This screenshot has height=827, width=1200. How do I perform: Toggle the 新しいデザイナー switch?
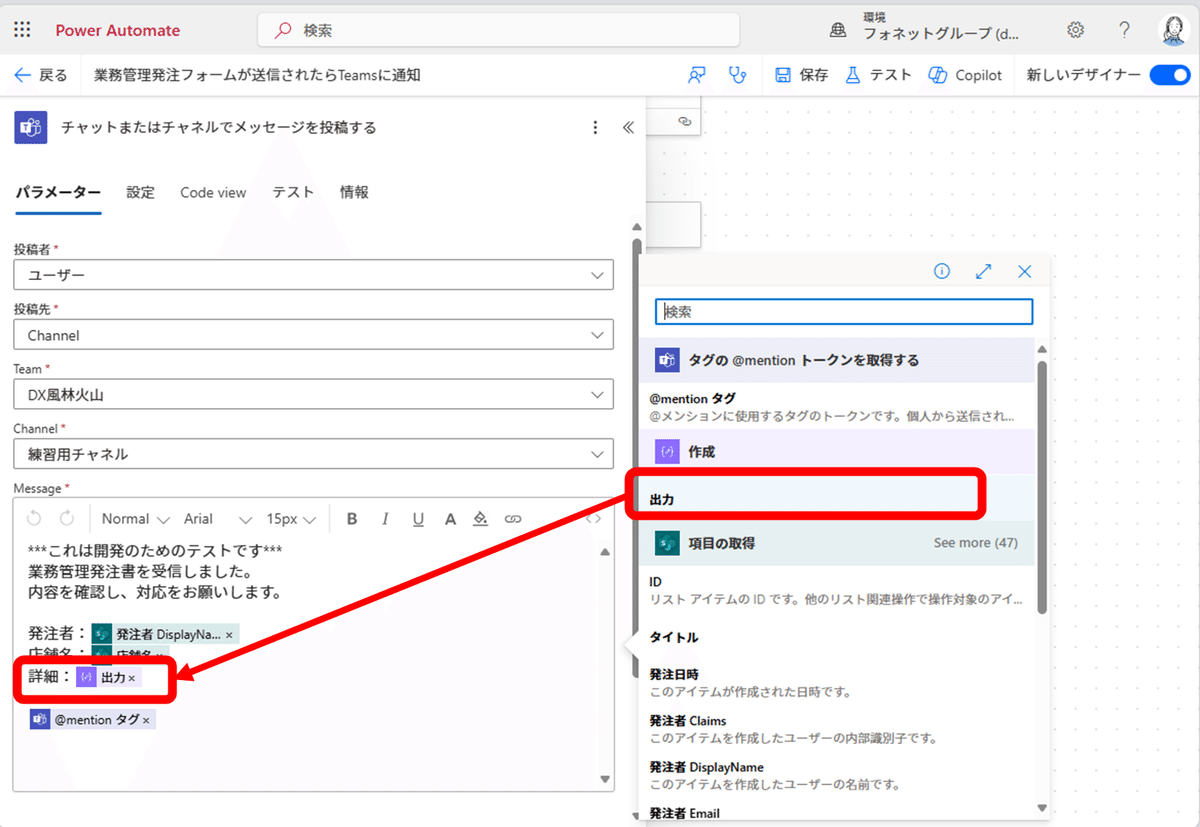coord(1169,75)
